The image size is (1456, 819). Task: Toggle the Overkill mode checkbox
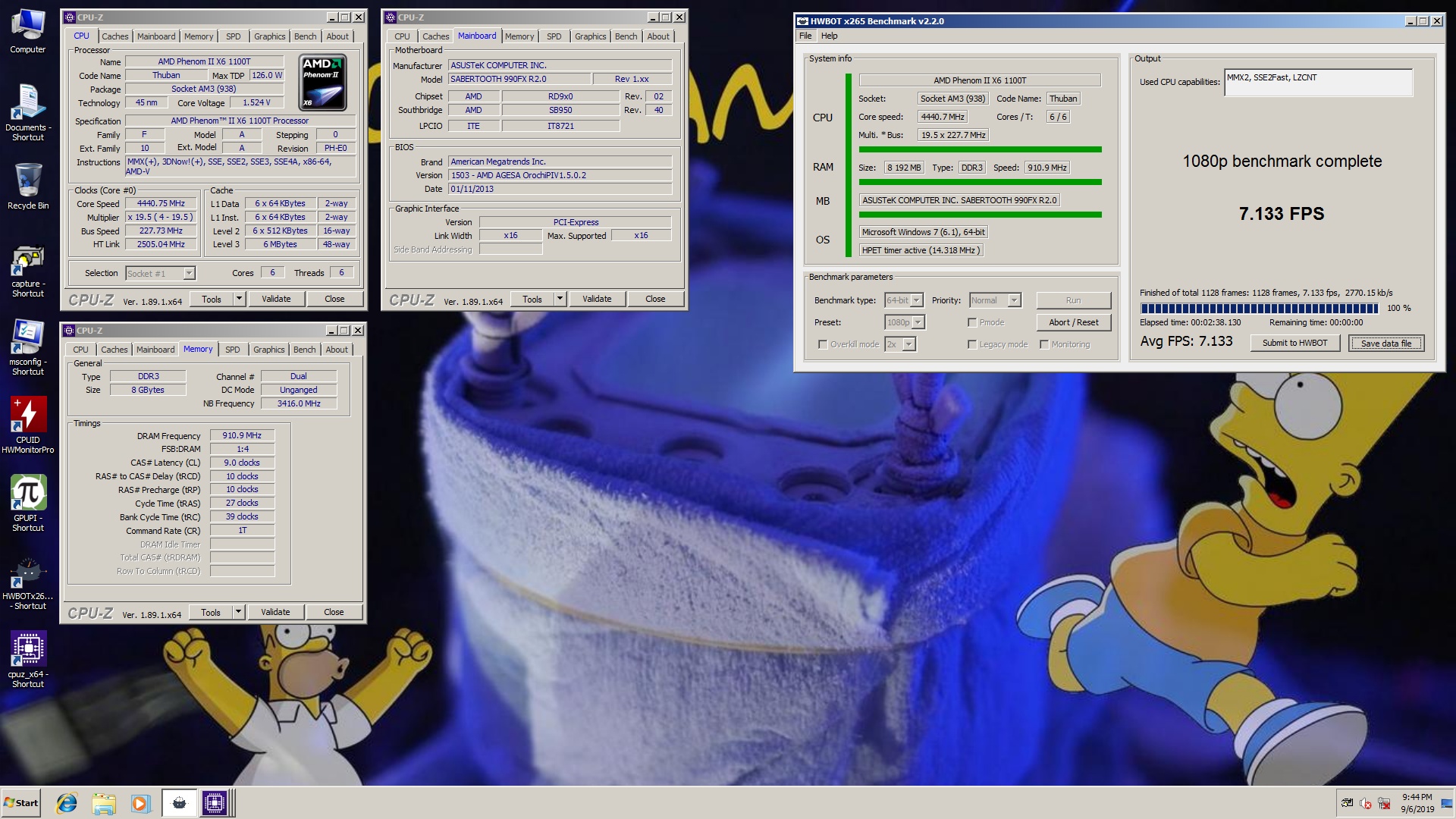(823, 344)
